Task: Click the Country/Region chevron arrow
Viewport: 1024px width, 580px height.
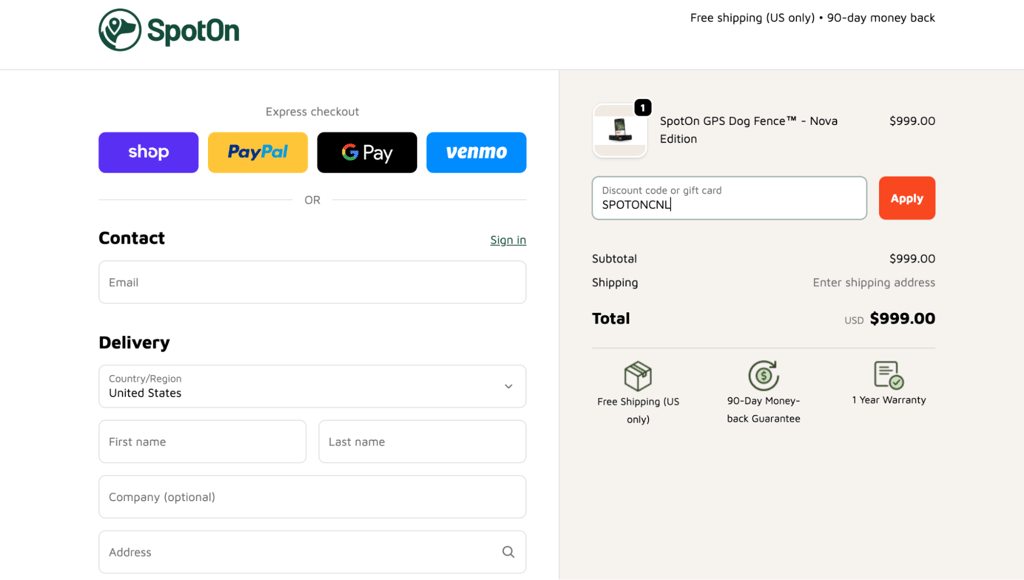Action: click(508, 386)
